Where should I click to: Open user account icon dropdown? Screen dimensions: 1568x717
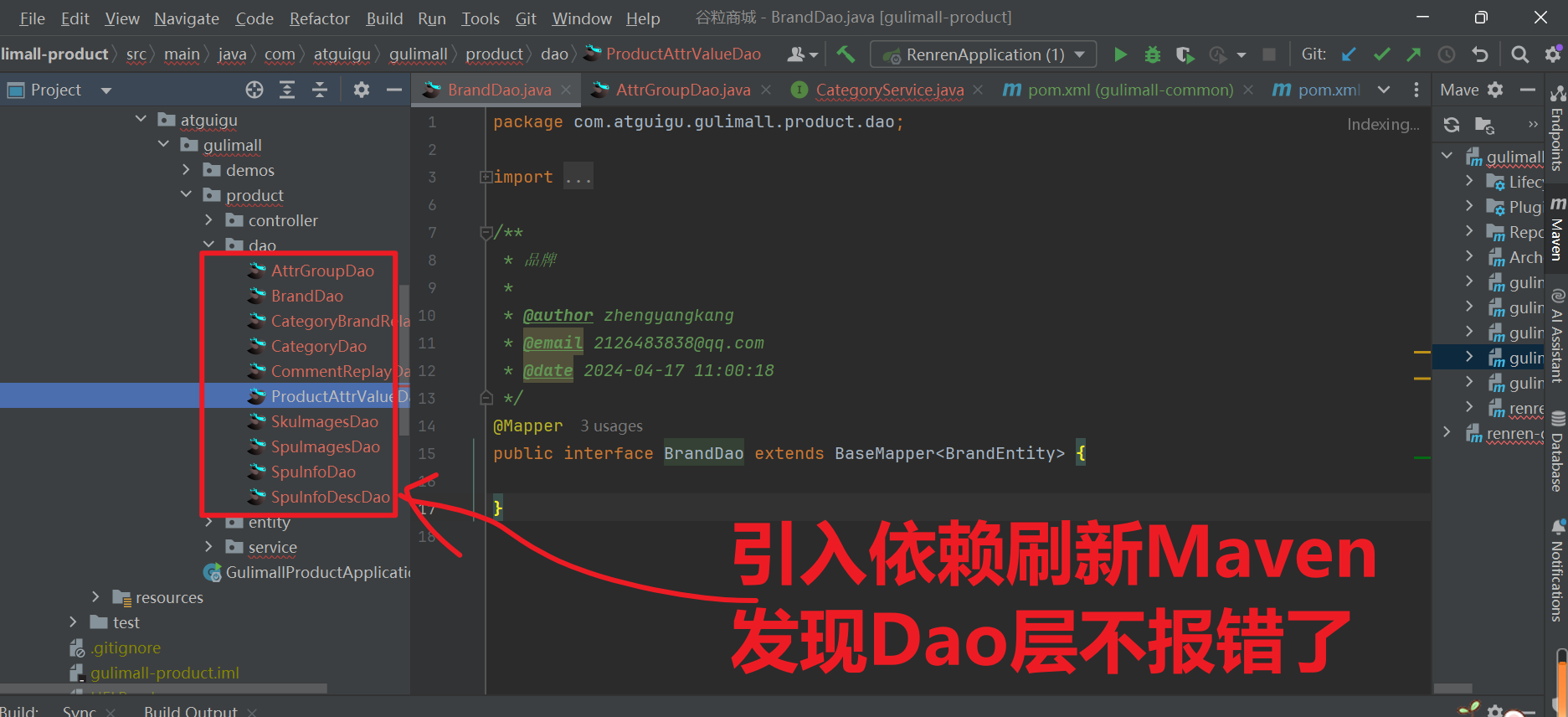(802, 54)
